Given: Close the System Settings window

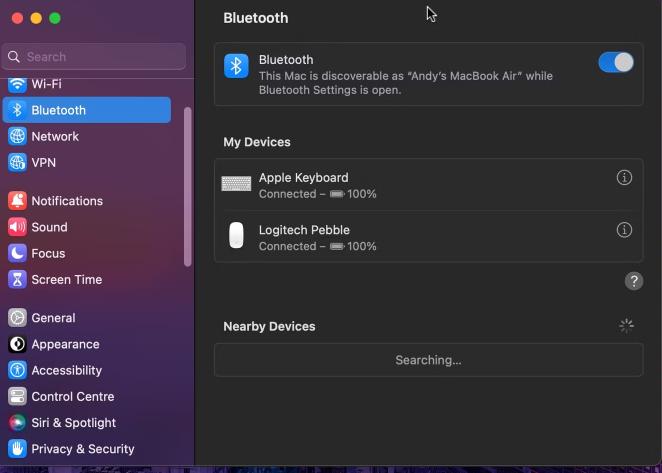Looking at the screenshot, I should [x=17, y=18].
